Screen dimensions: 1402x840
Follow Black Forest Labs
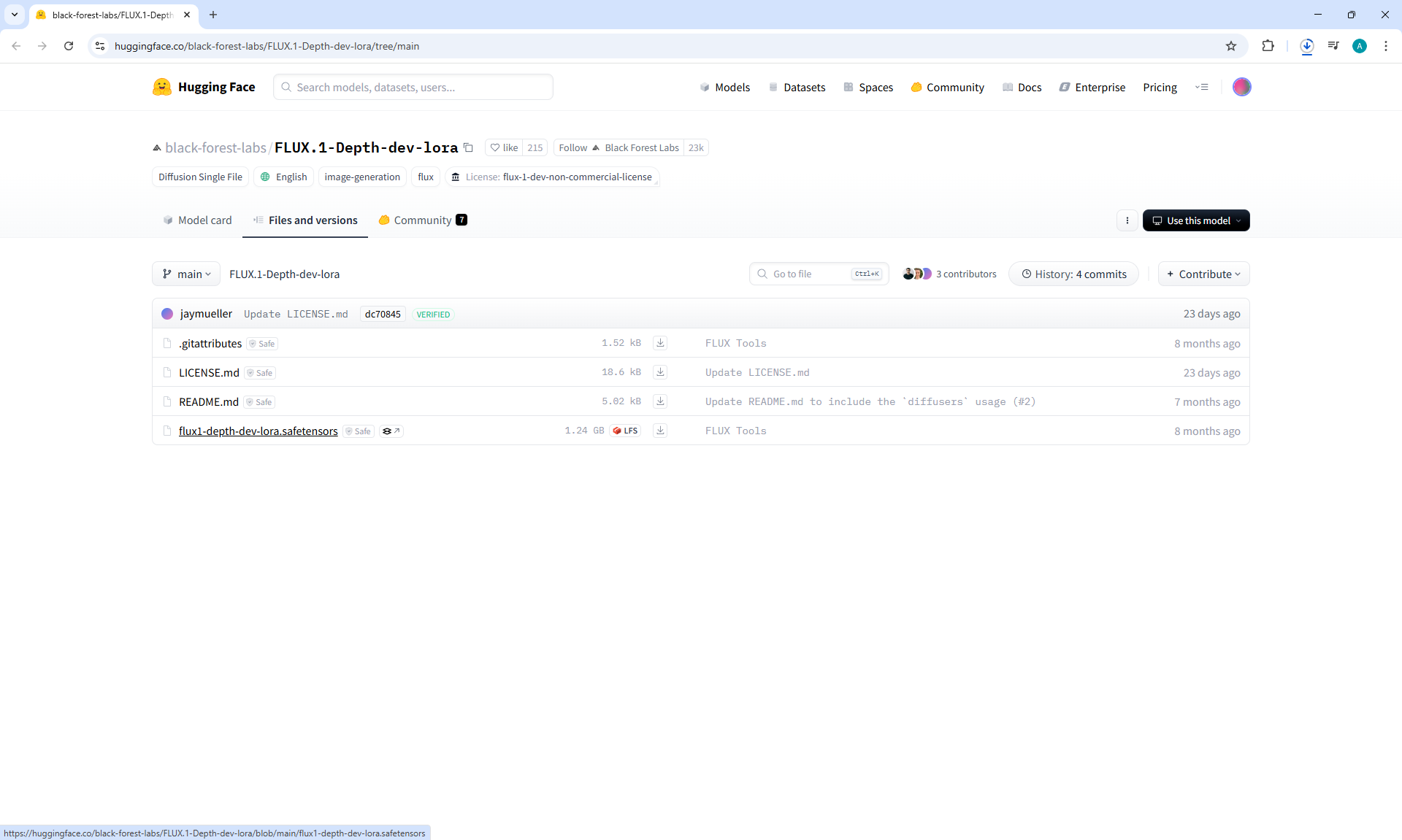573,147
